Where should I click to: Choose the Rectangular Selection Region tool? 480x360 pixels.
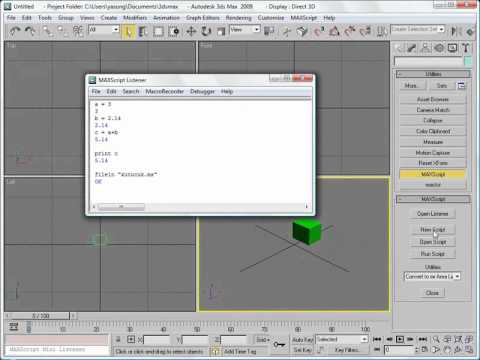(159, 31)
